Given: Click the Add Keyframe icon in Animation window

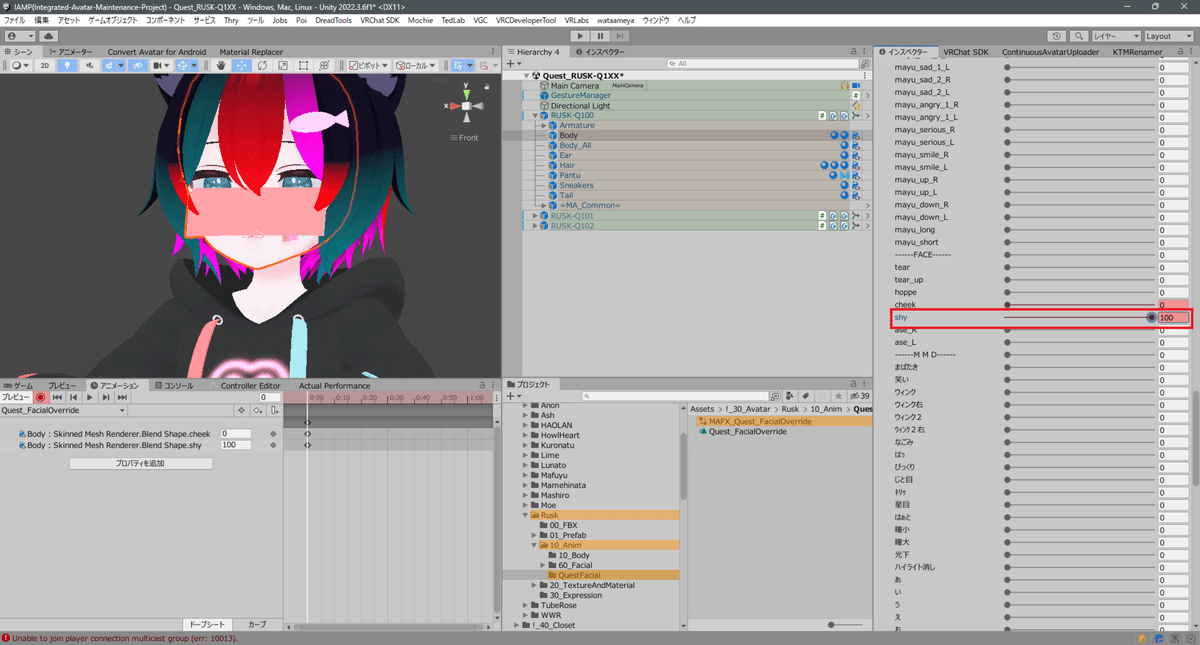Looking at the screenshot, I should [257, 410].
